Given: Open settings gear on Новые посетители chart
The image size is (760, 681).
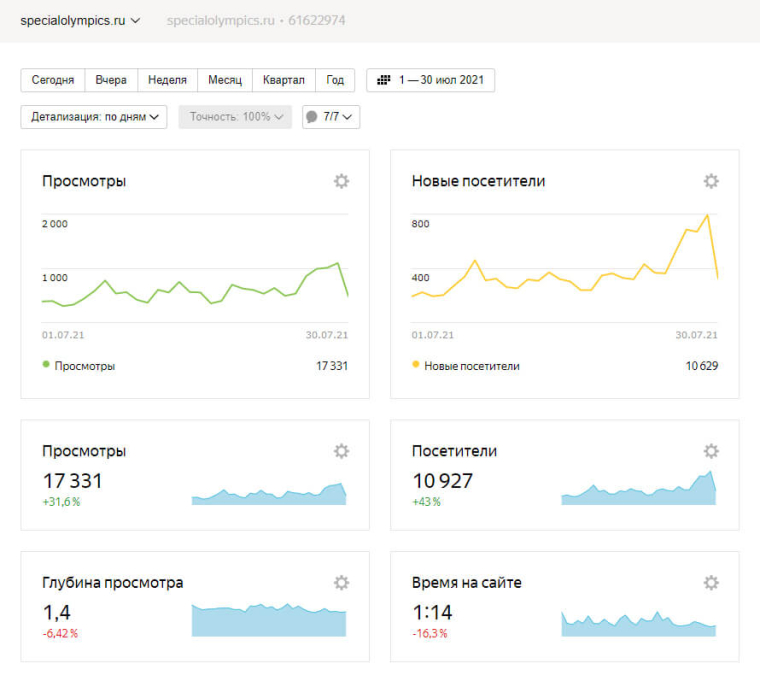Looking at the screenshot, I should tap(711, 181).
